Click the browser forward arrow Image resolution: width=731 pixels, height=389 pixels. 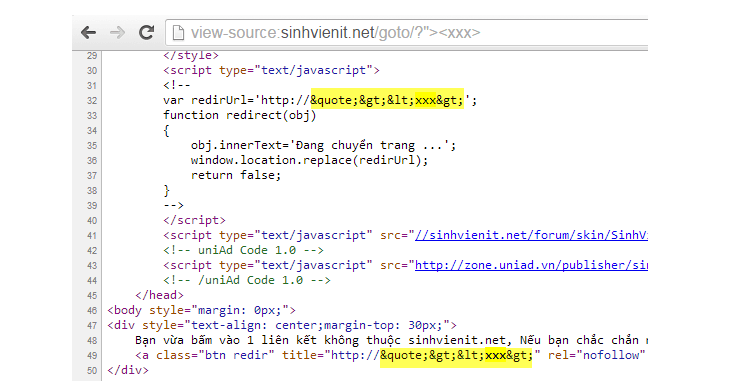(x=117, y=33)
